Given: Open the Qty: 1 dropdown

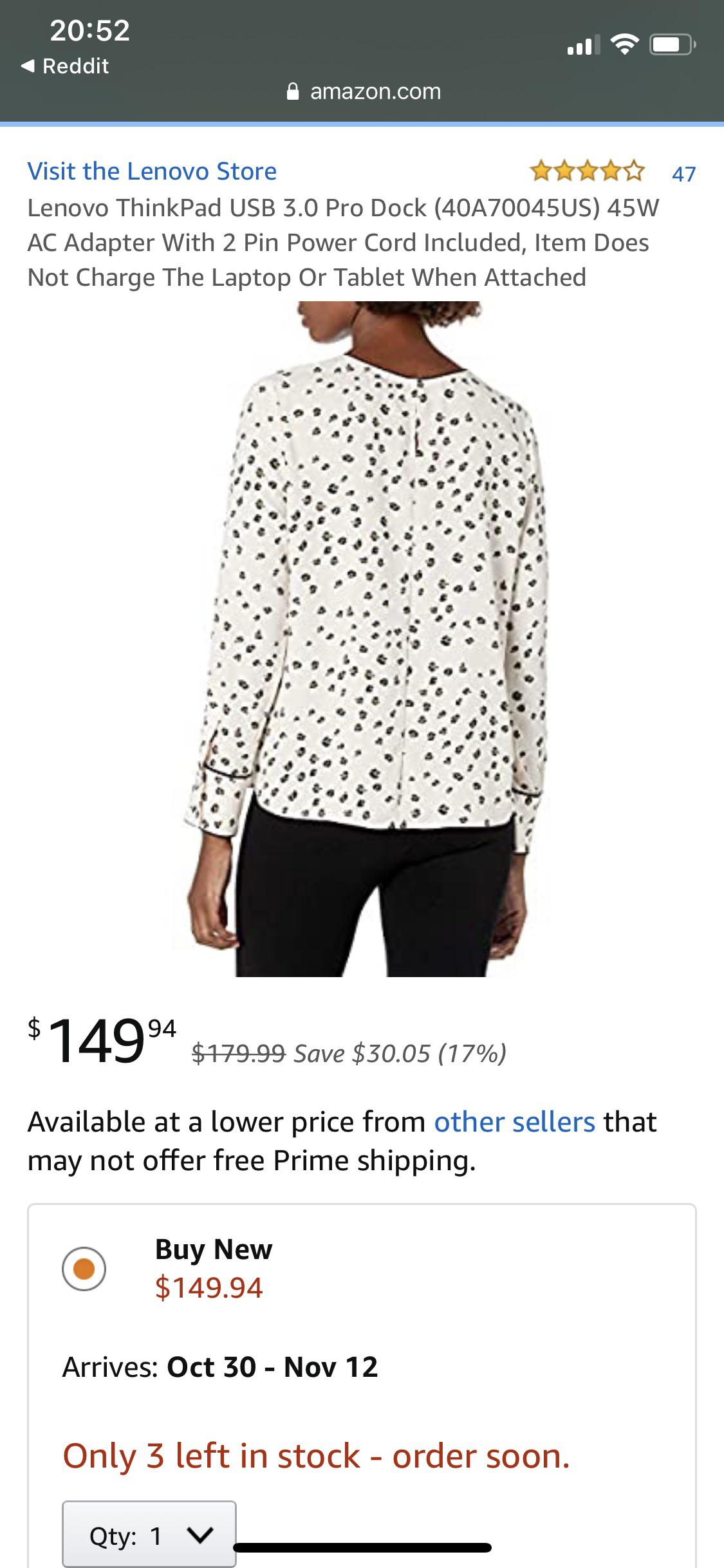Looking at the screenshot, I should point(149,1536).
